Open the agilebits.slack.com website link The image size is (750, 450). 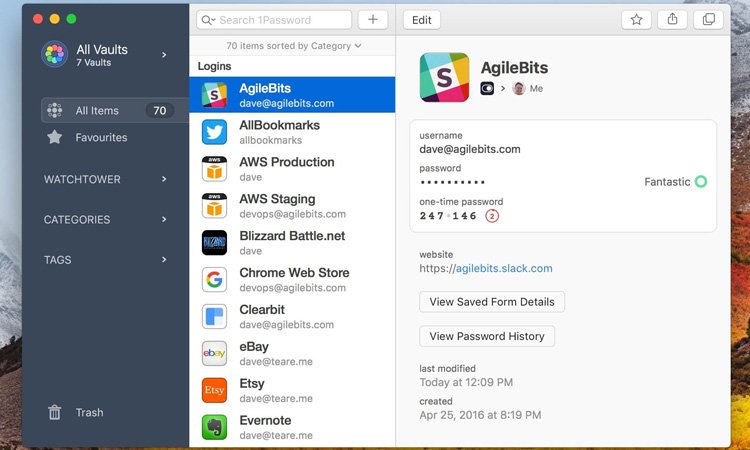(x=503, y=268)
